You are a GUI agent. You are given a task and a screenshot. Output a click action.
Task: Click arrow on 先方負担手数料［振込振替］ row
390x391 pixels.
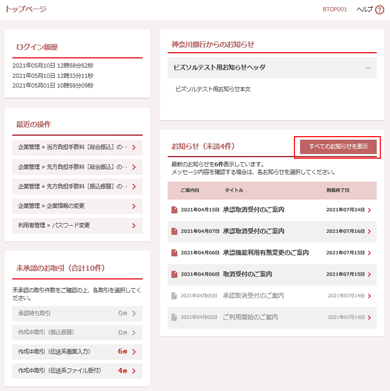[x=134, y=186]
